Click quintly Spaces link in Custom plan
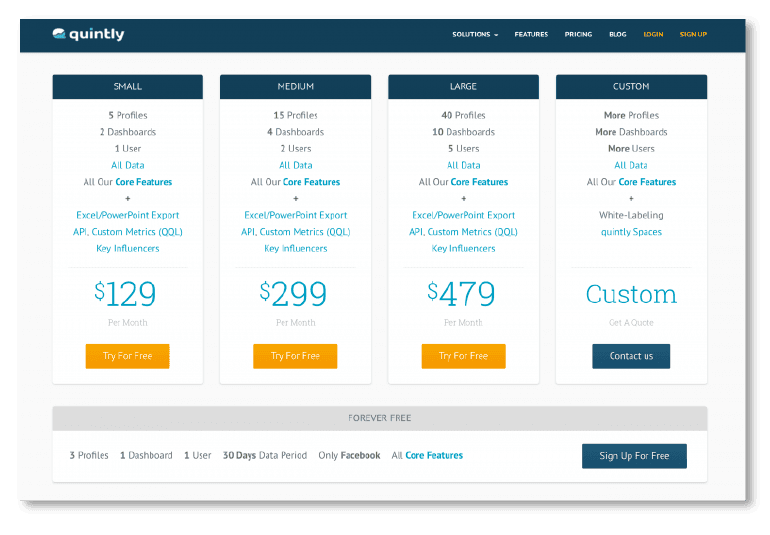 (631, 232)
